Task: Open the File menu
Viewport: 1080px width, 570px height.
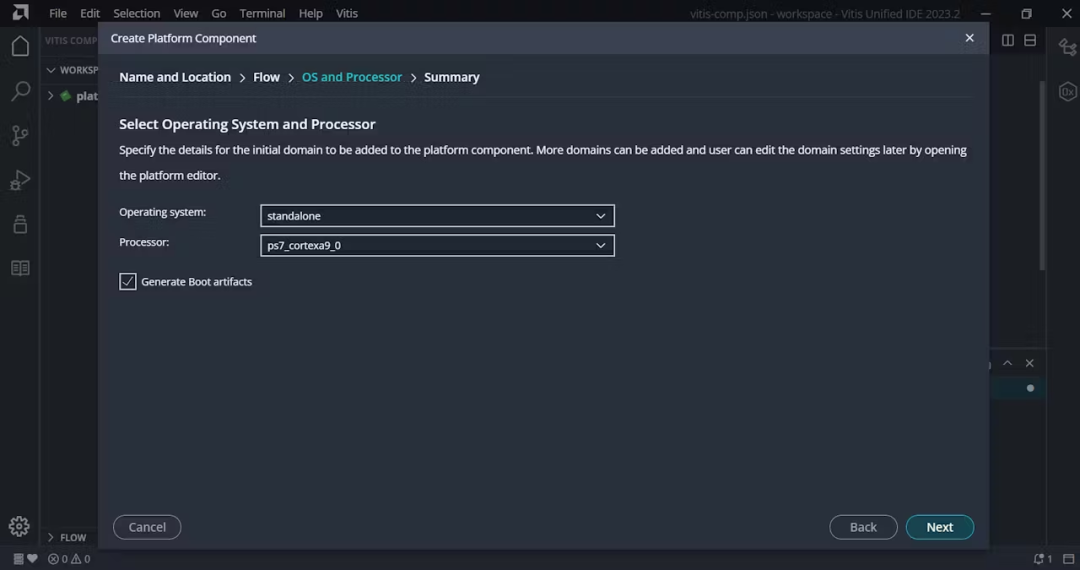Action: point(58,13)
